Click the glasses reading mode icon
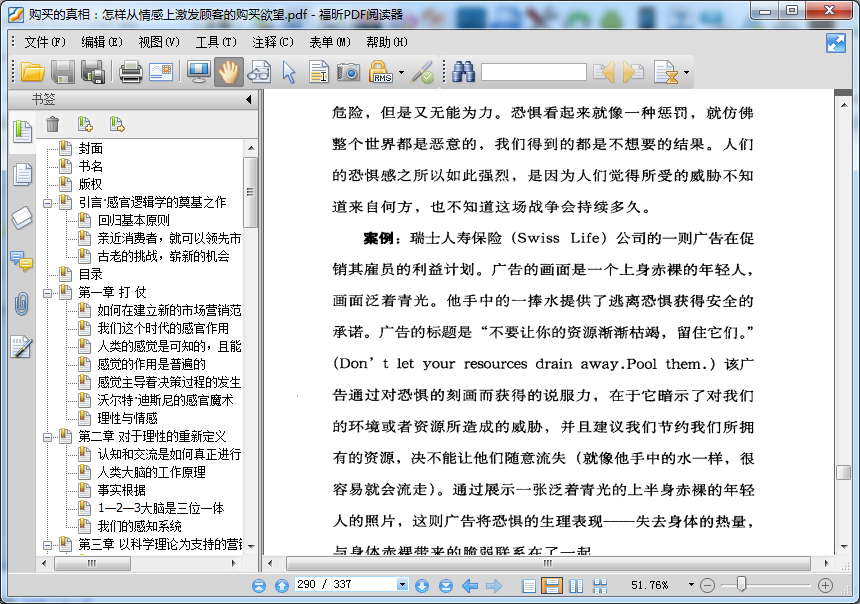Screen dimensions: 860x604 point(259,72)
